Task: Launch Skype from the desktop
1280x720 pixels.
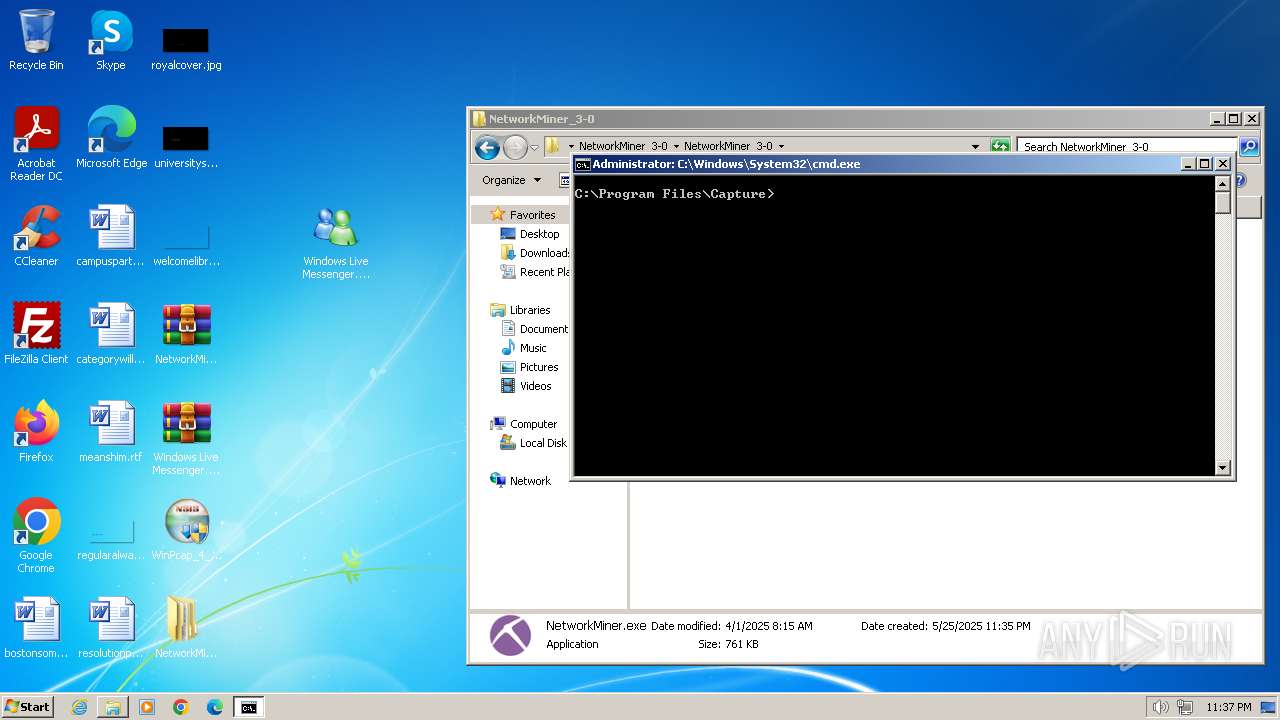Action: (x=110, y=41)
